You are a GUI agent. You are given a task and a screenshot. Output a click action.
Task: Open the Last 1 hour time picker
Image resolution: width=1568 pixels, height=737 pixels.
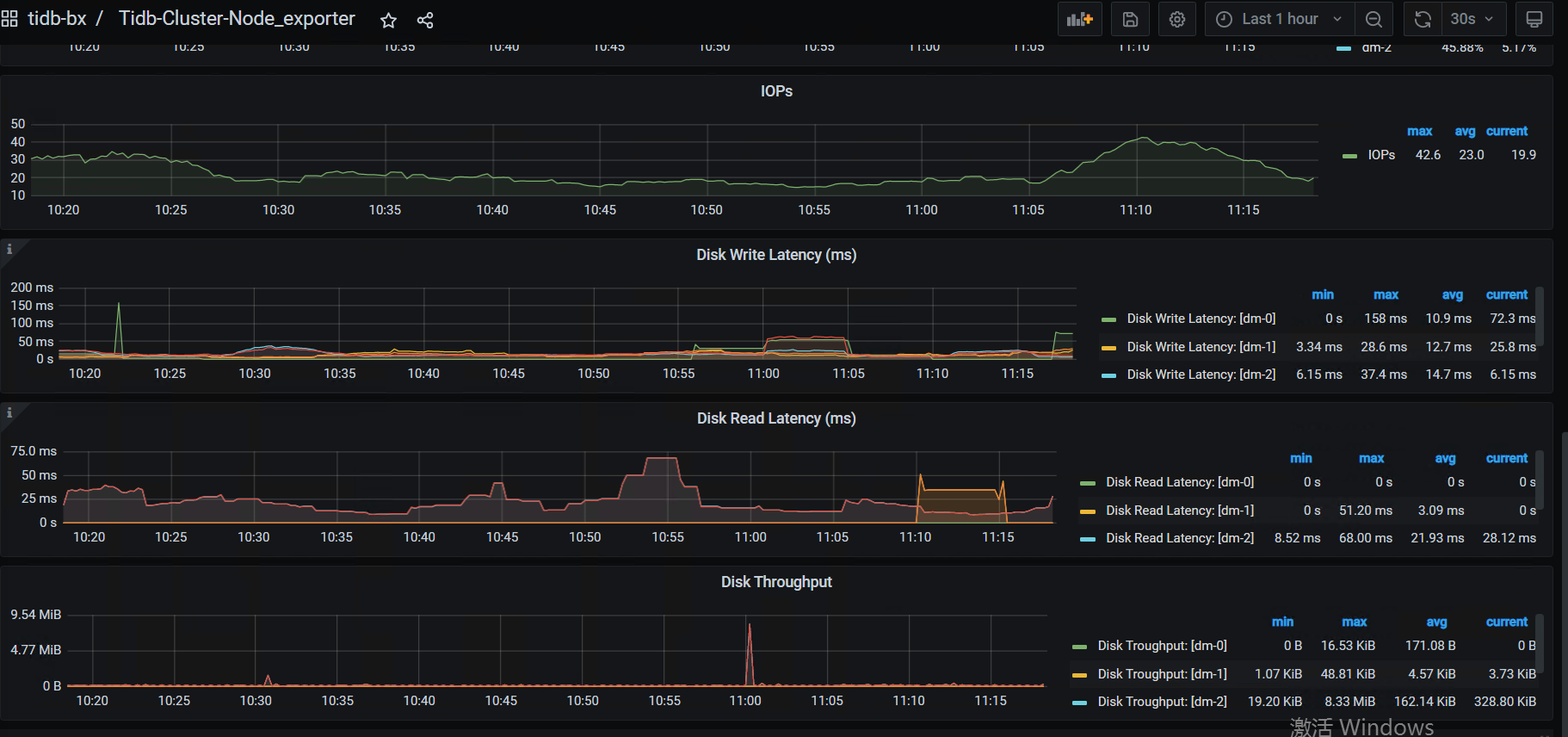tap(1279, 19)
